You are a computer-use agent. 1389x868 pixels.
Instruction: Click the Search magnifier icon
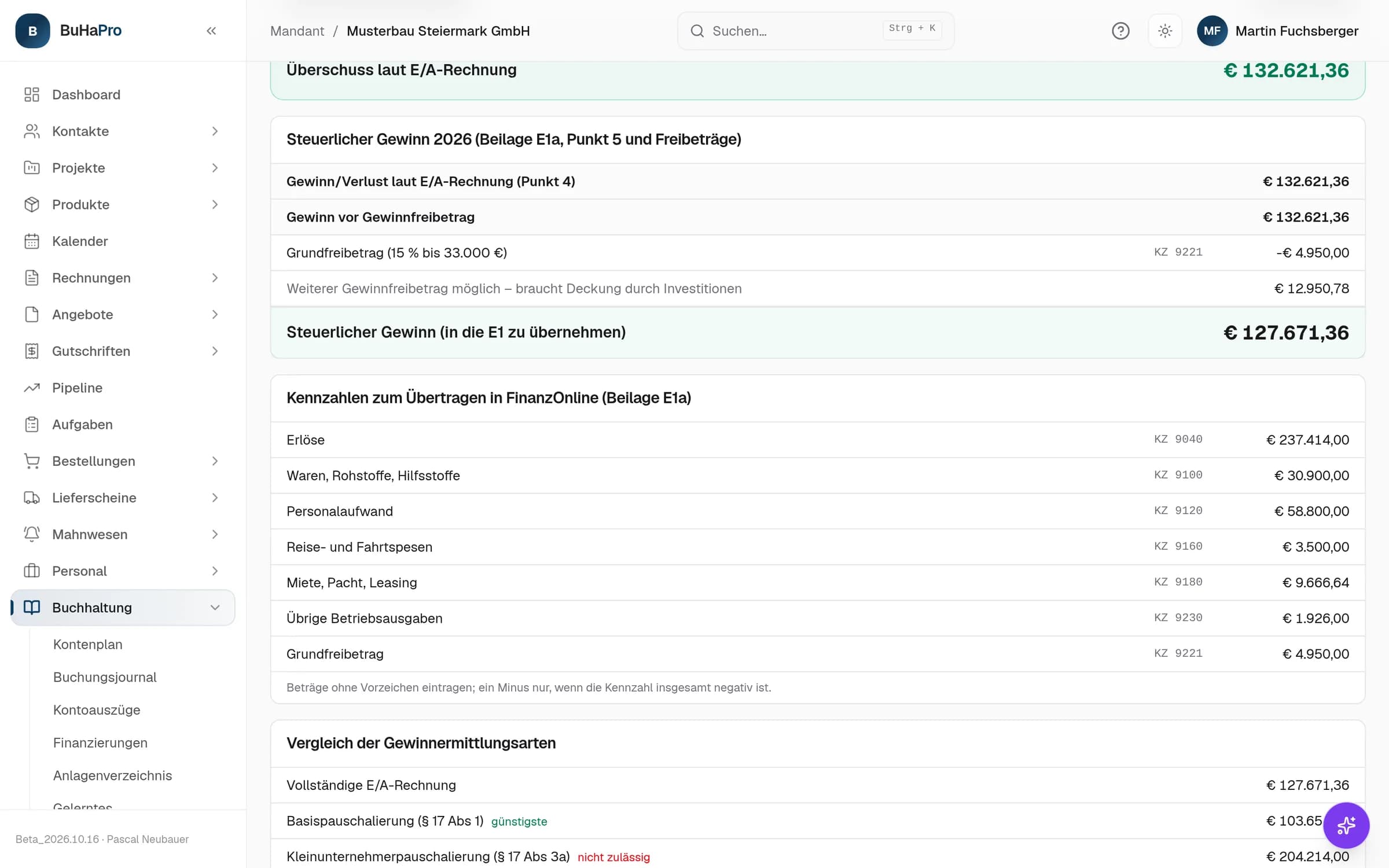pos(697,31)
